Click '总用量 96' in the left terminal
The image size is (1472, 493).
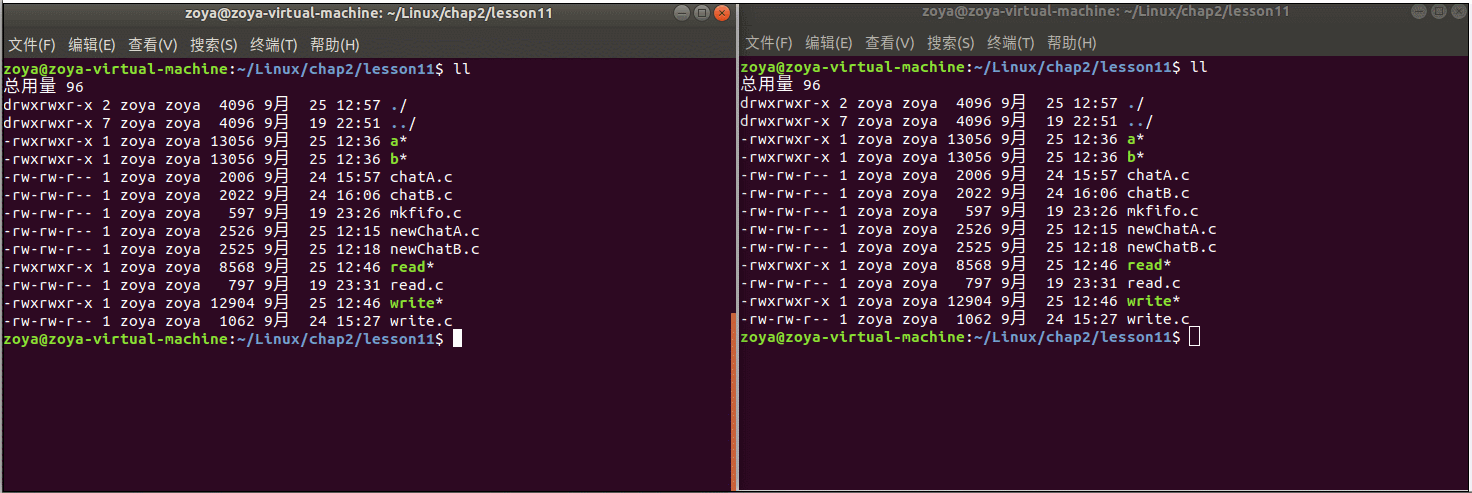tap(44, 87)
